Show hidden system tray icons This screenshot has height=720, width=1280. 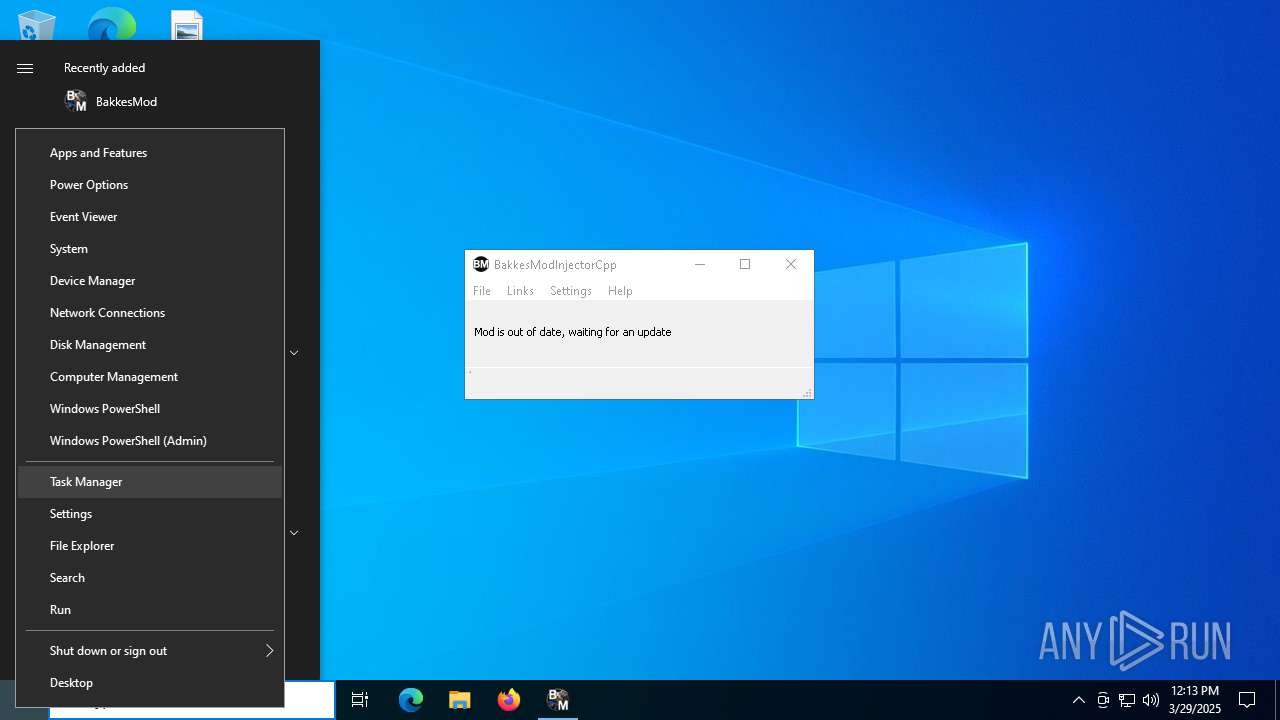coord(1078,700)
